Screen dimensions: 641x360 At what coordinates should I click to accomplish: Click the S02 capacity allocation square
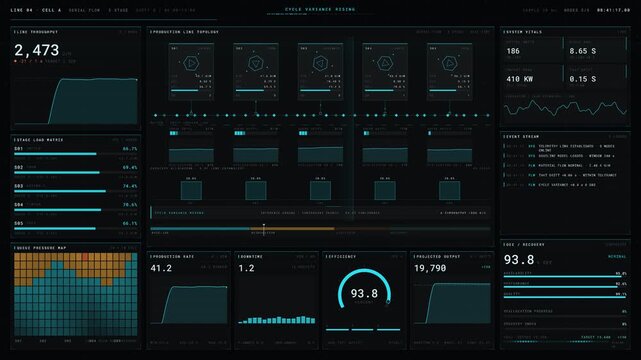coord(256,190)
